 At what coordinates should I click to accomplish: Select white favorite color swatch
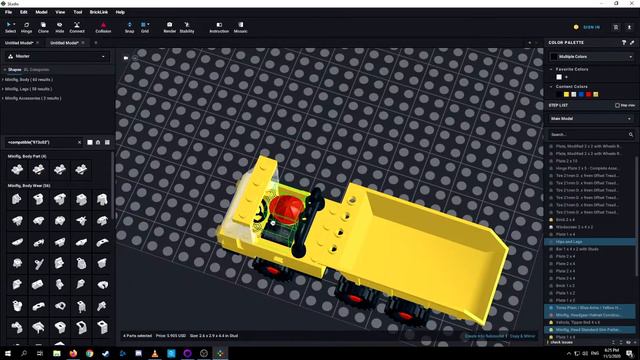click(559, 77)
